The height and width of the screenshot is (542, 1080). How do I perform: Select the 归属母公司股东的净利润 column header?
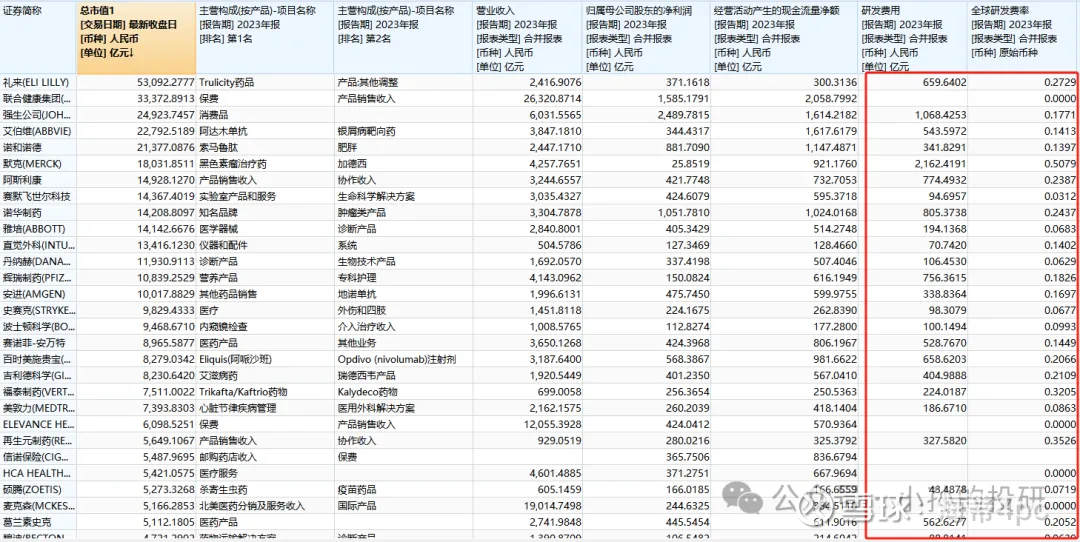tap(647, 38)
